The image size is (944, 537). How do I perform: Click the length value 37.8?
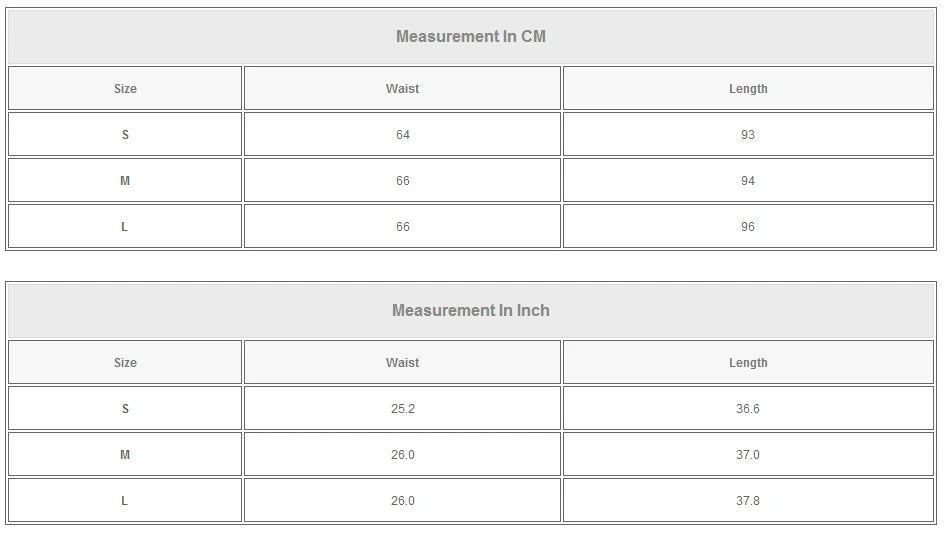tap(748, 501)
